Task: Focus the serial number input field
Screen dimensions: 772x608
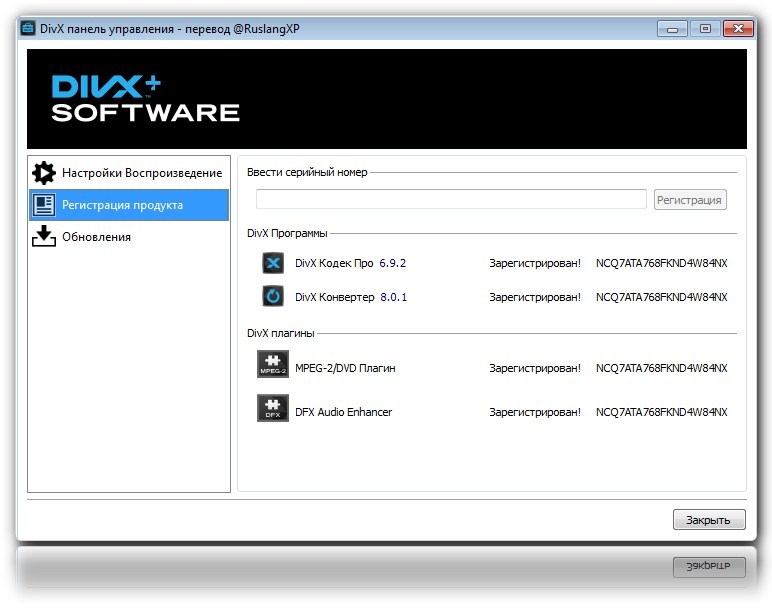Action: tap(451, 200)
